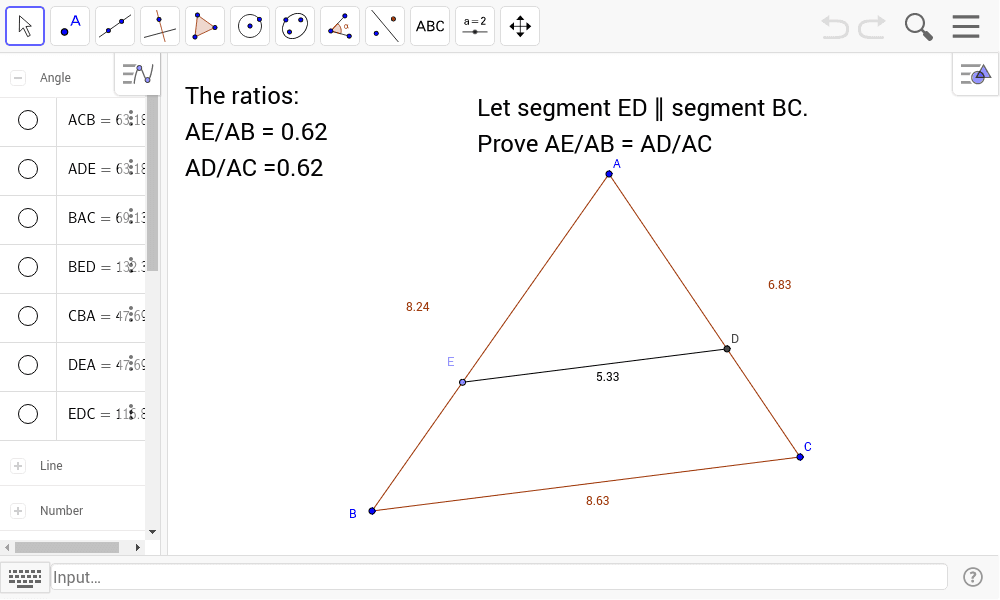The width and height of the screenshot is (1000, 600).
Task: Click the 'AE/AB = 0.62' text
Action: [256, 132]
